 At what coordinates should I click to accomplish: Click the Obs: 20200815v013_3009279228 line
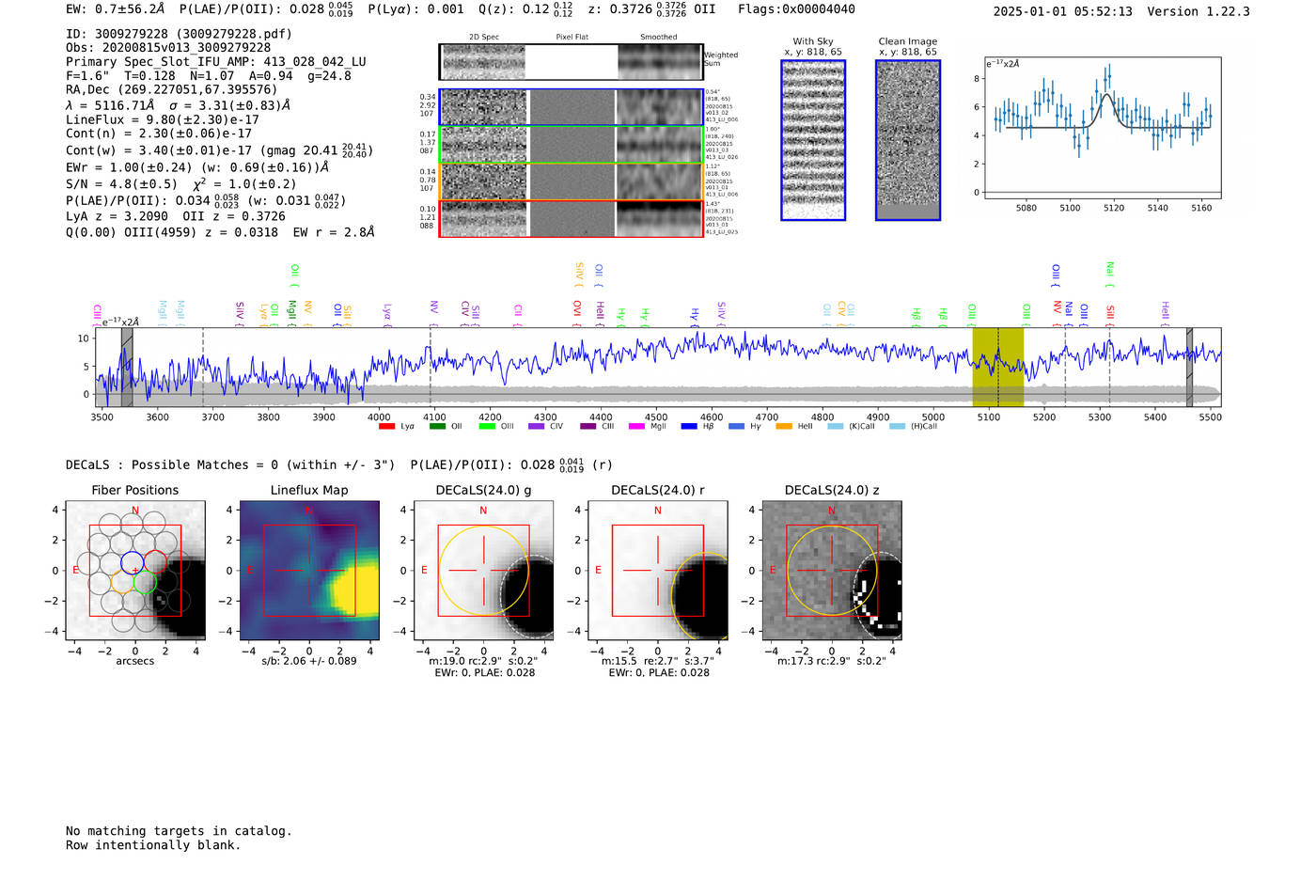[168, 48]
